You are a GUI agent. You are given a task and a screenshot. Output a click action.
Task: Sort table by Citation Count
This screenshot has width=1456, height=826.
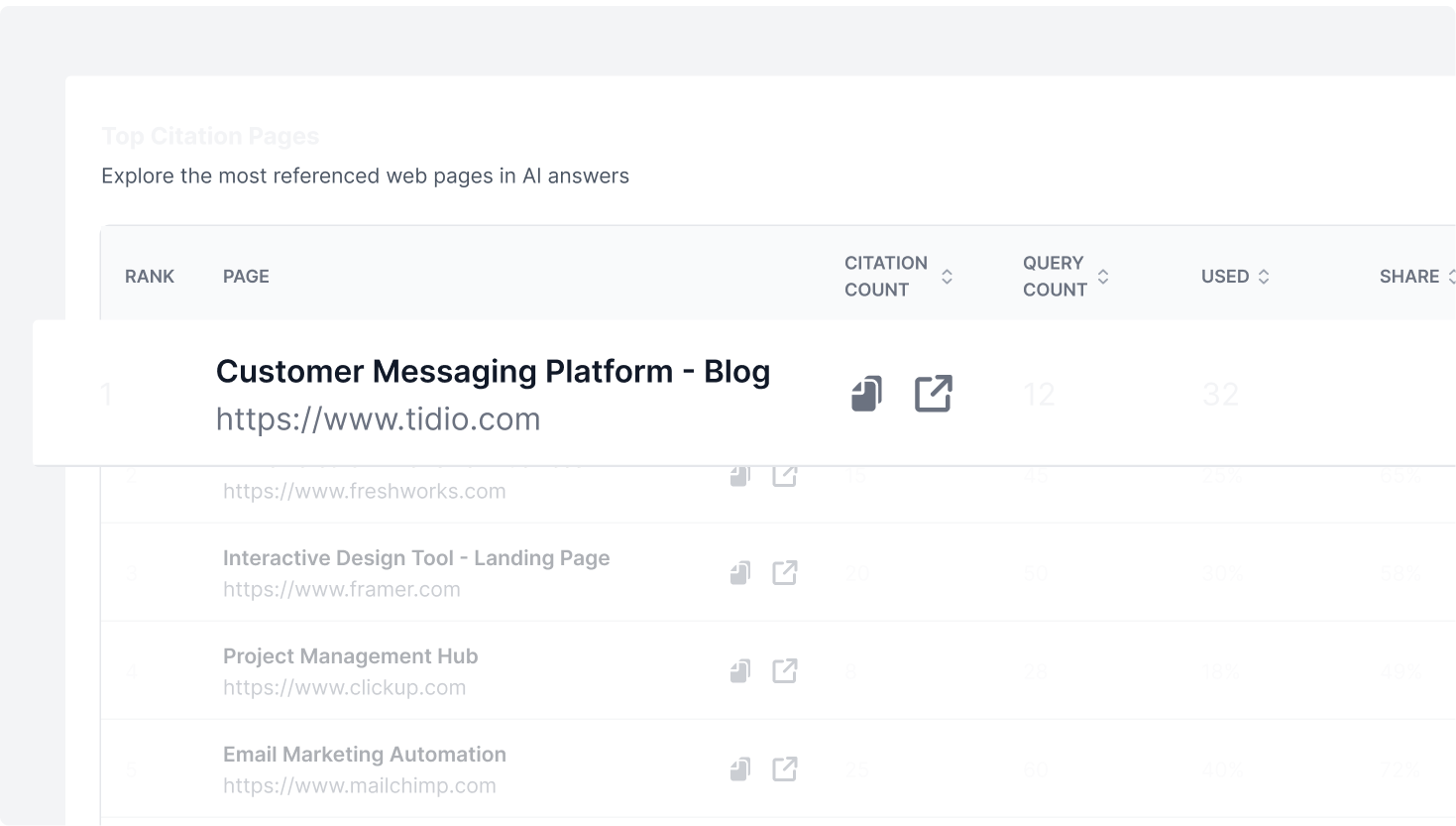947,277
